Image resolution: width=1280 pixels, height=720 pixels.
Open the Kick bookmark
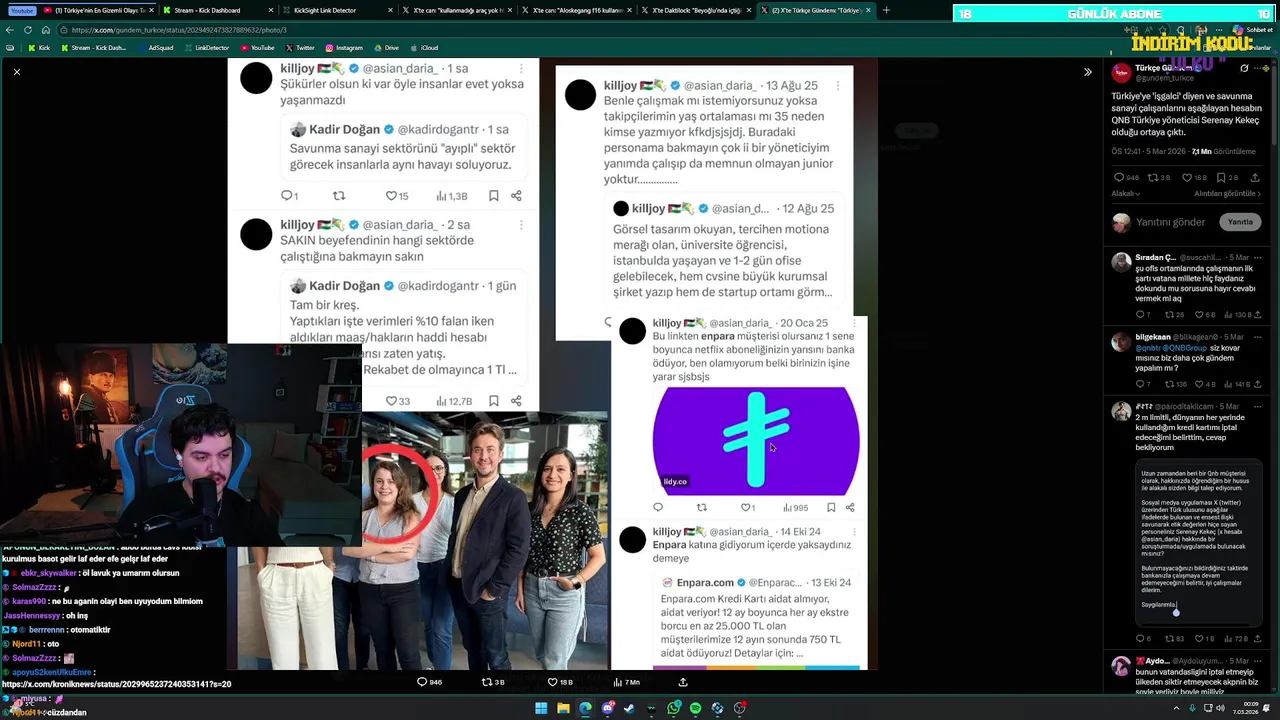click(39, 48)
